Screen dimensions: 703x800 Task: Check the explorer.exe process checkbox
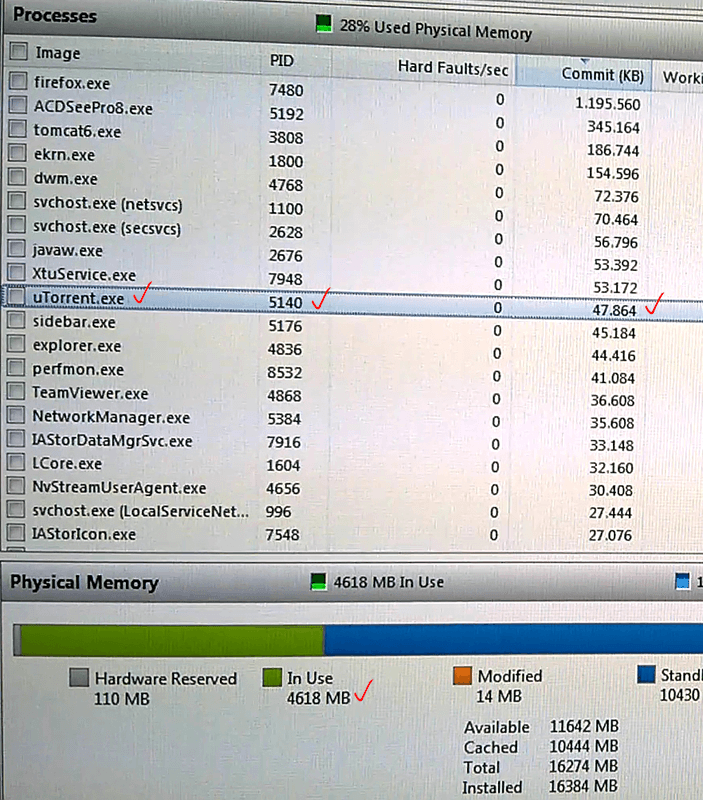(16, 343)
